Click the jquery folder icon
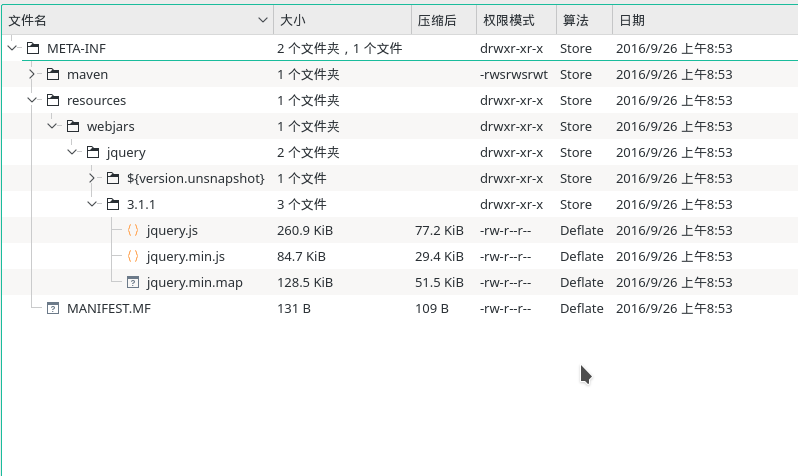 (x=93, y=152)
